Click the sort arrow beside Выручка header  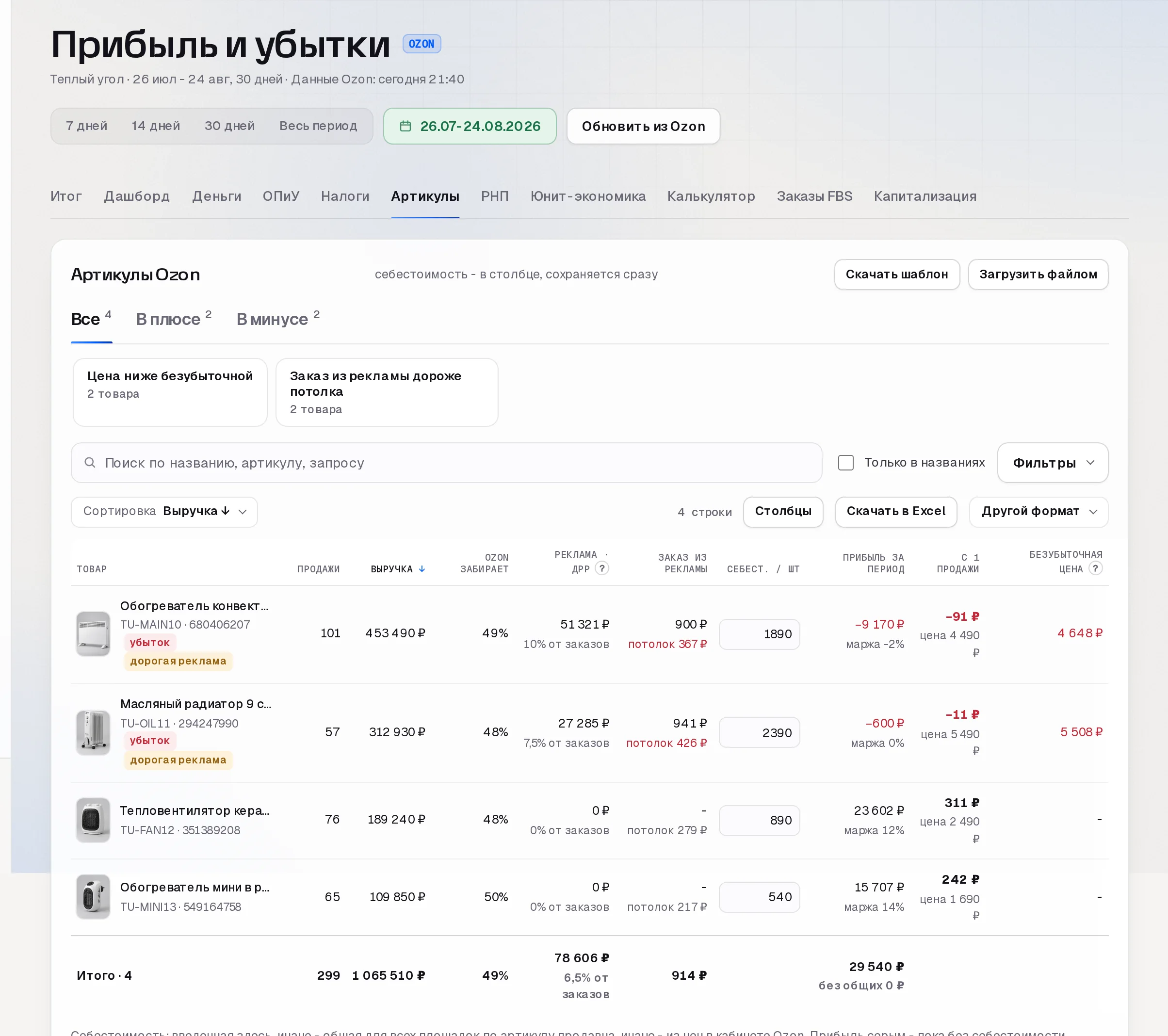422,569
